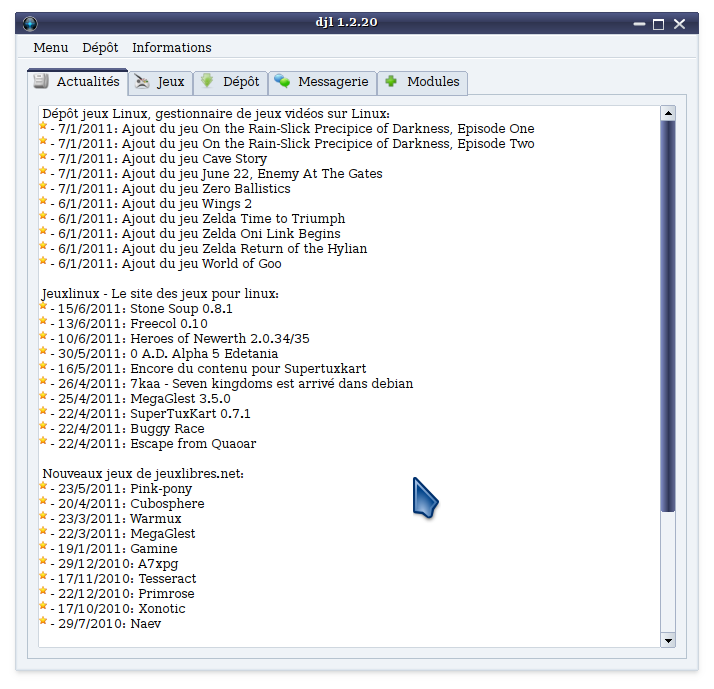Click the chat bubbles icon on Messagerie tab

pos(282,81)
